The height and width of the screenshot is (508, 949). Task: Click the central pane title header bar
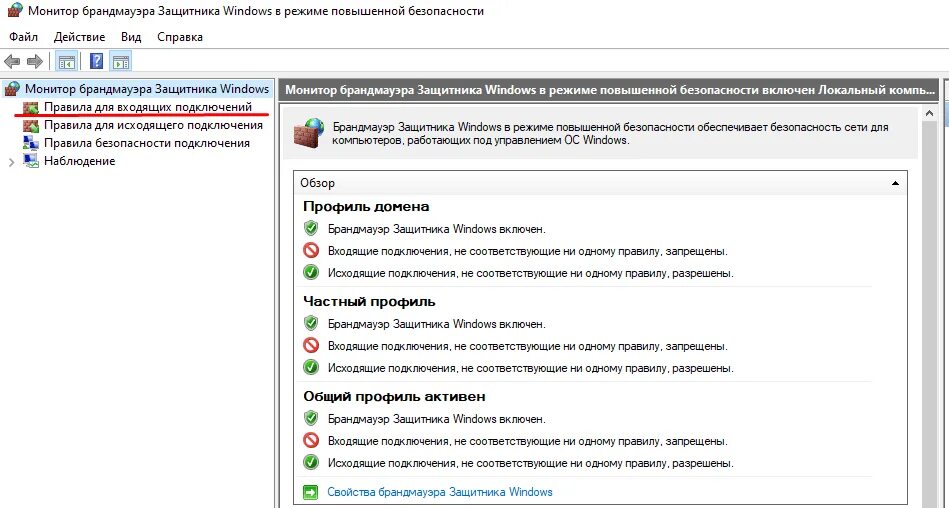pyautogui.click(x=609, y=90)
